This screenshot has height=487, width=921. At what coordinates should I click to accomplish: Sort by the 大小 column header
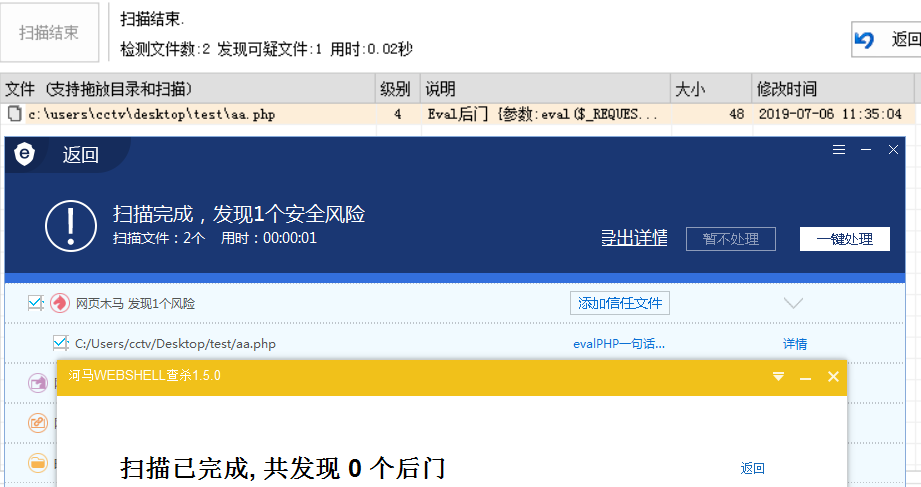click(x=711, y=89)
